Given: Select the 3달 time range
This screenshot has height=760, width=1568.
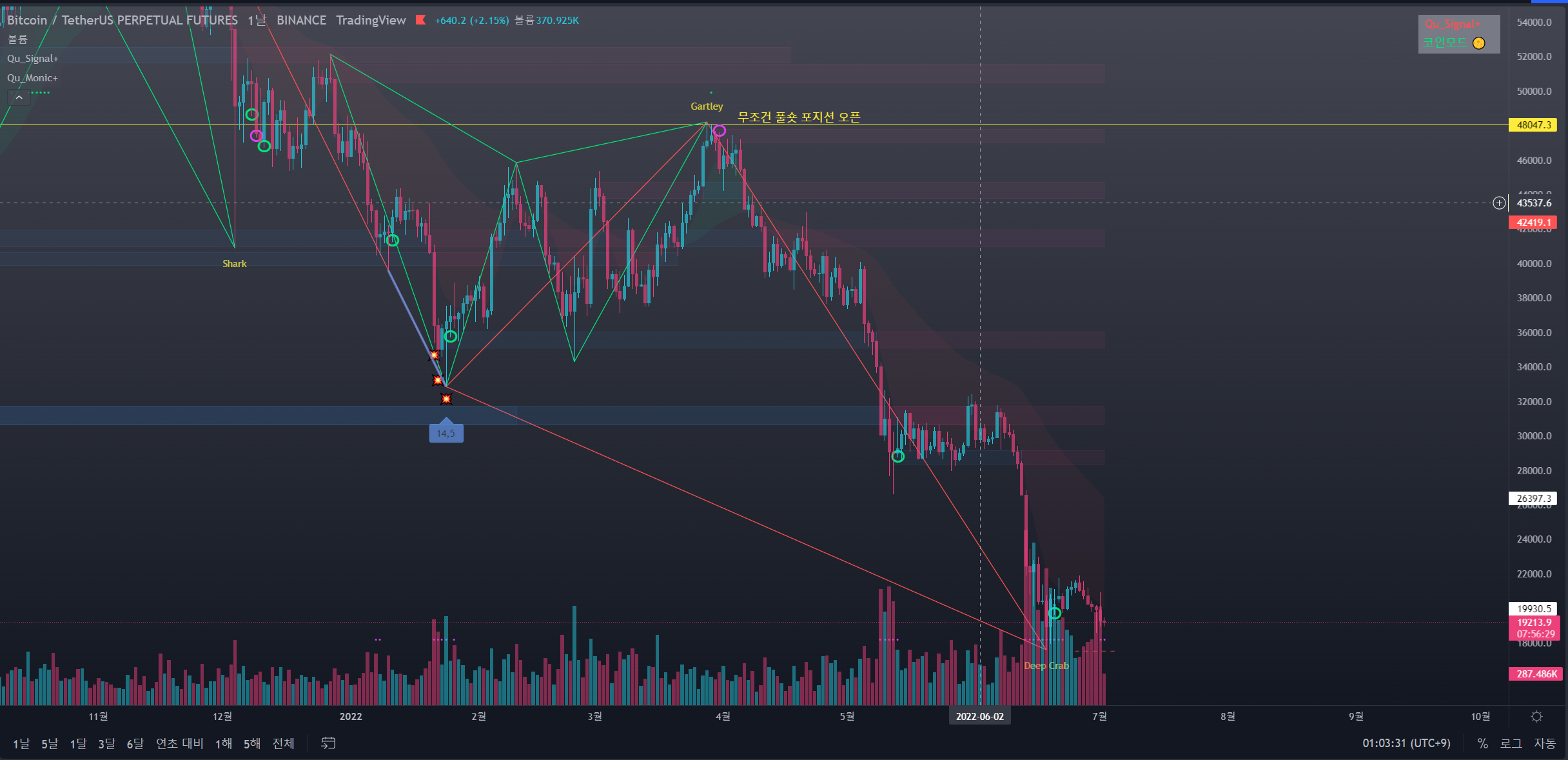Looking at the screenshot, I should click(106, 743).
